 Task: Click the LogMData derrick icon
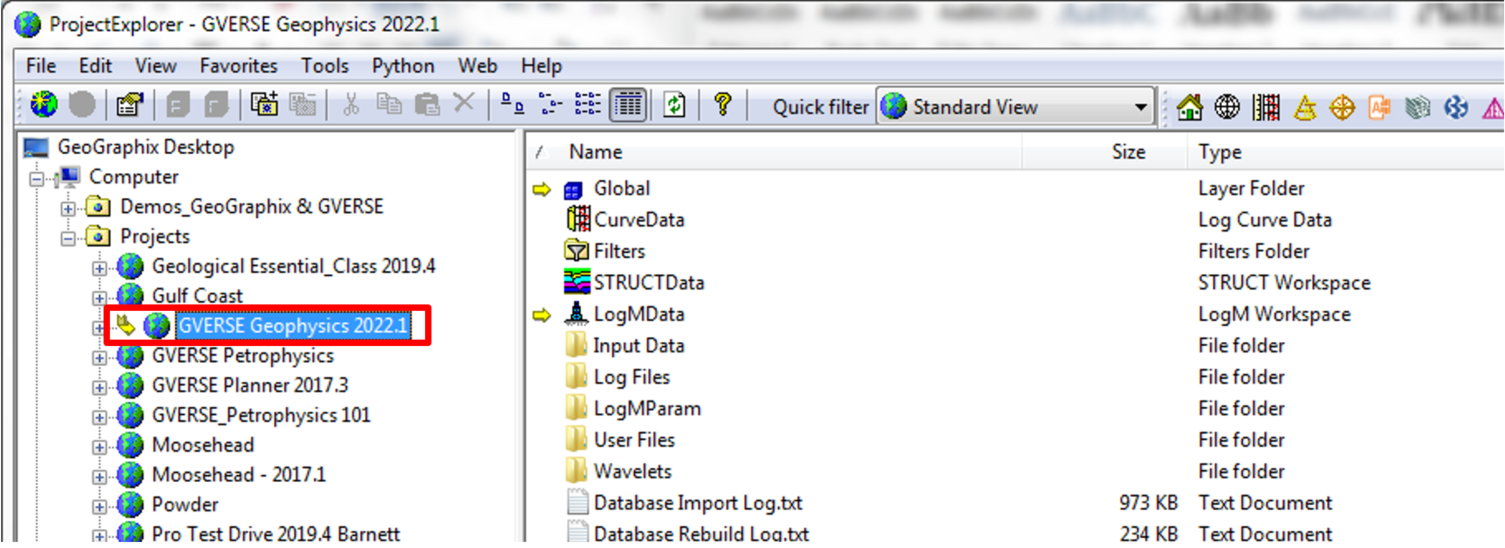pos(576,314)
